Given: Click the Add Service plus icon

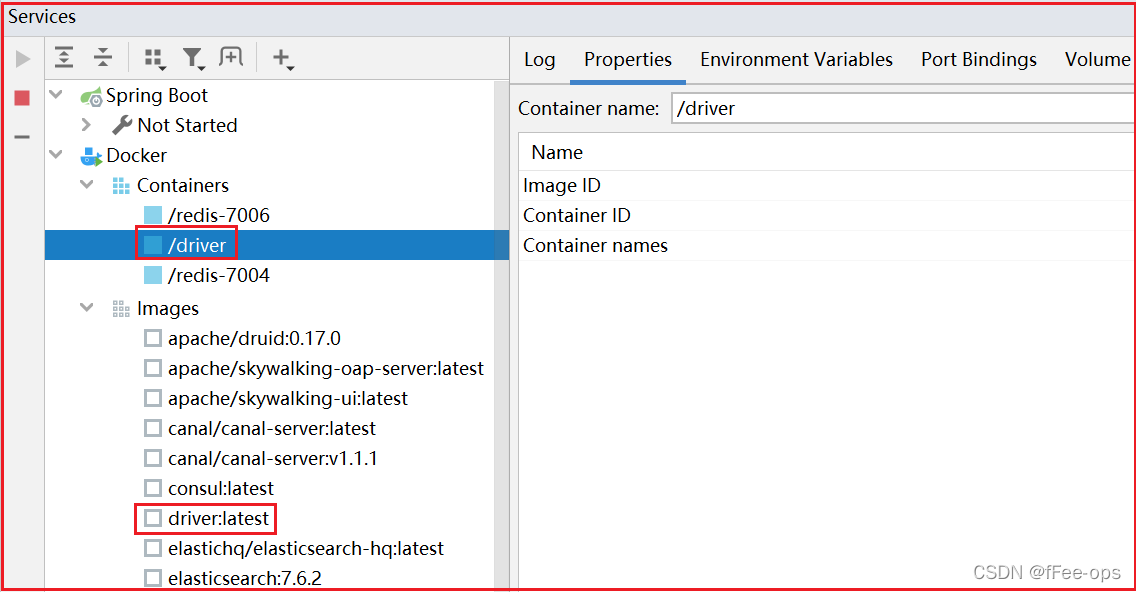Looking at the screenshot, I should (x=283, y=58).
